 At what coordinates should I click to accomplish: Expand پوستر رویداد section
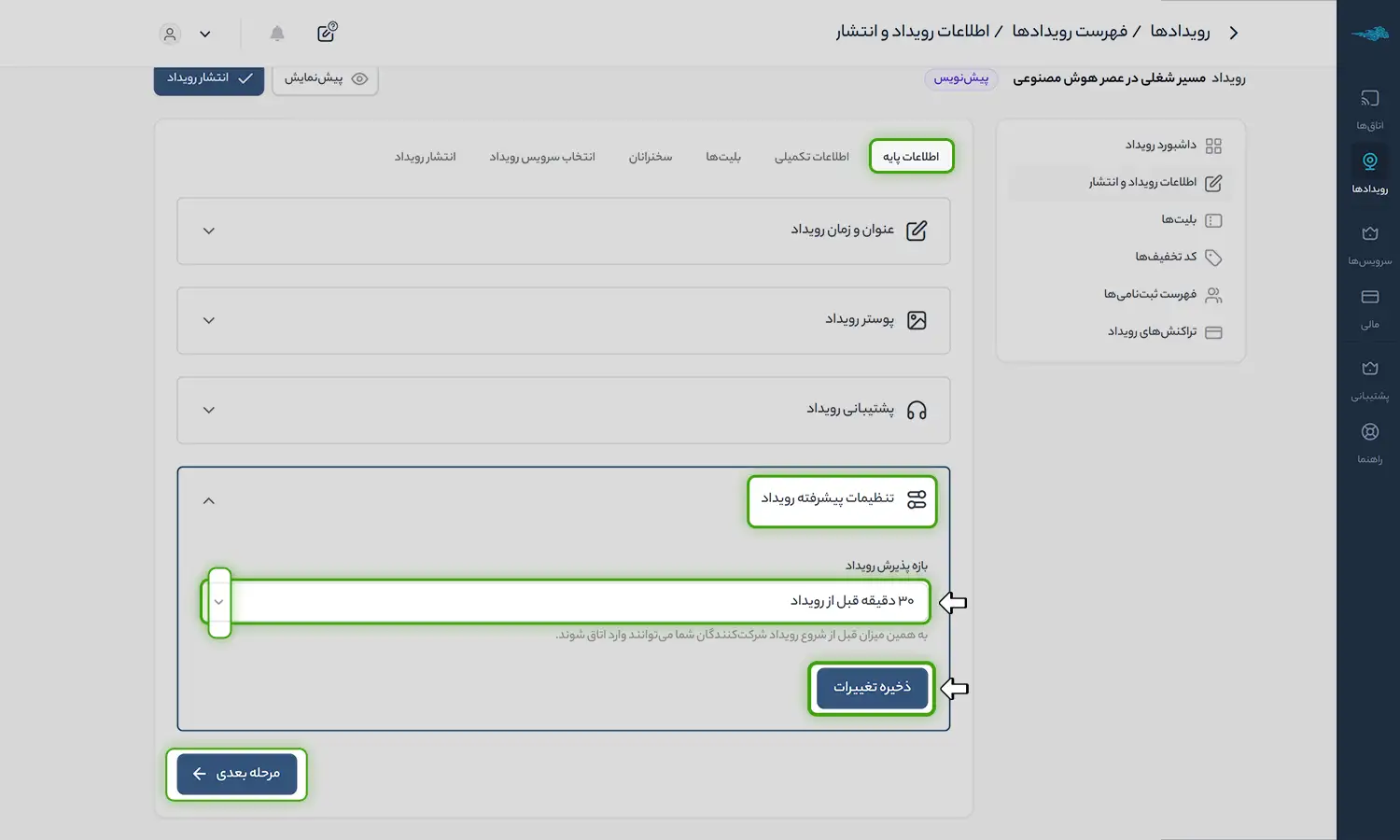[x=564, y=320]
